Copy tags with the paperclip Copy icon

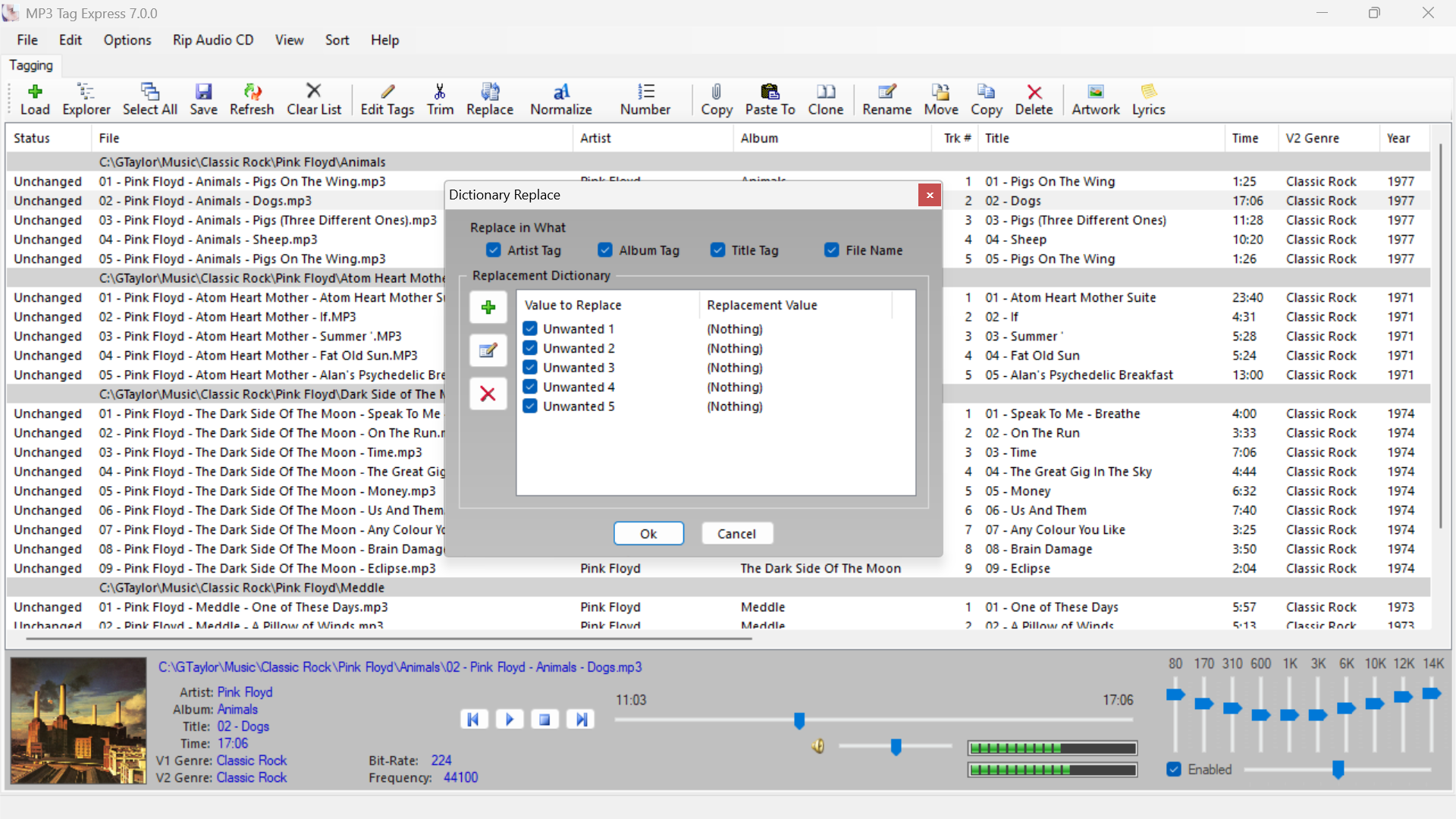point(717,99)
